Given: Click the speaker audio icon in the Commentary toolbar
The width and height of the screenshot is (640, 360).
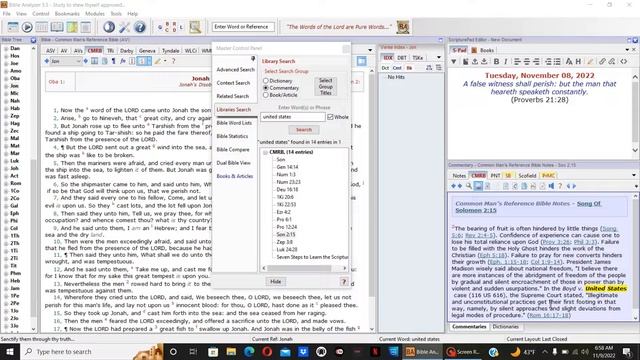Looking at the screenshot, I should (551, 186).
